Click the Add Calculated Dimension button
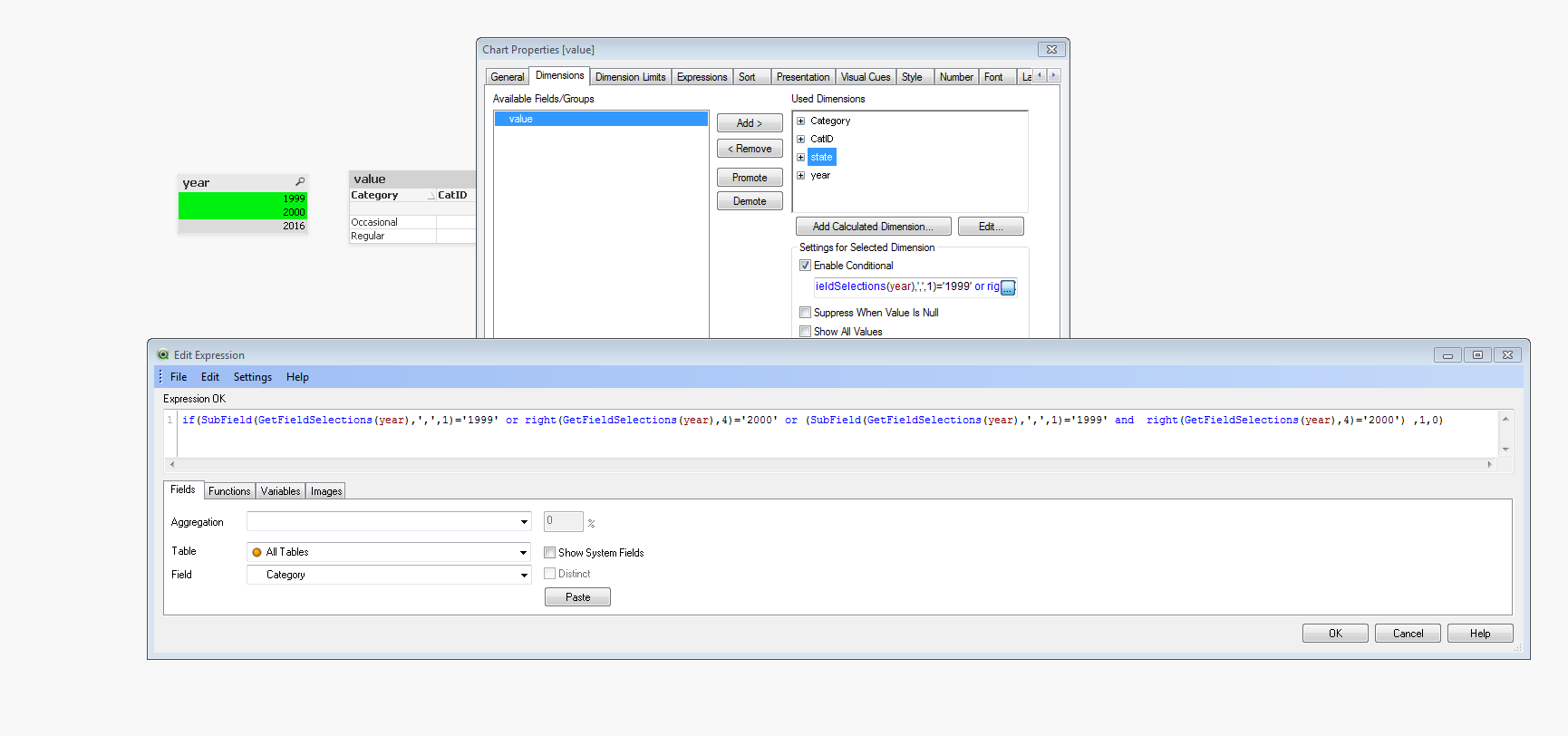The height and width of the screenshot is (736, 1568). (x=873, y=227)
